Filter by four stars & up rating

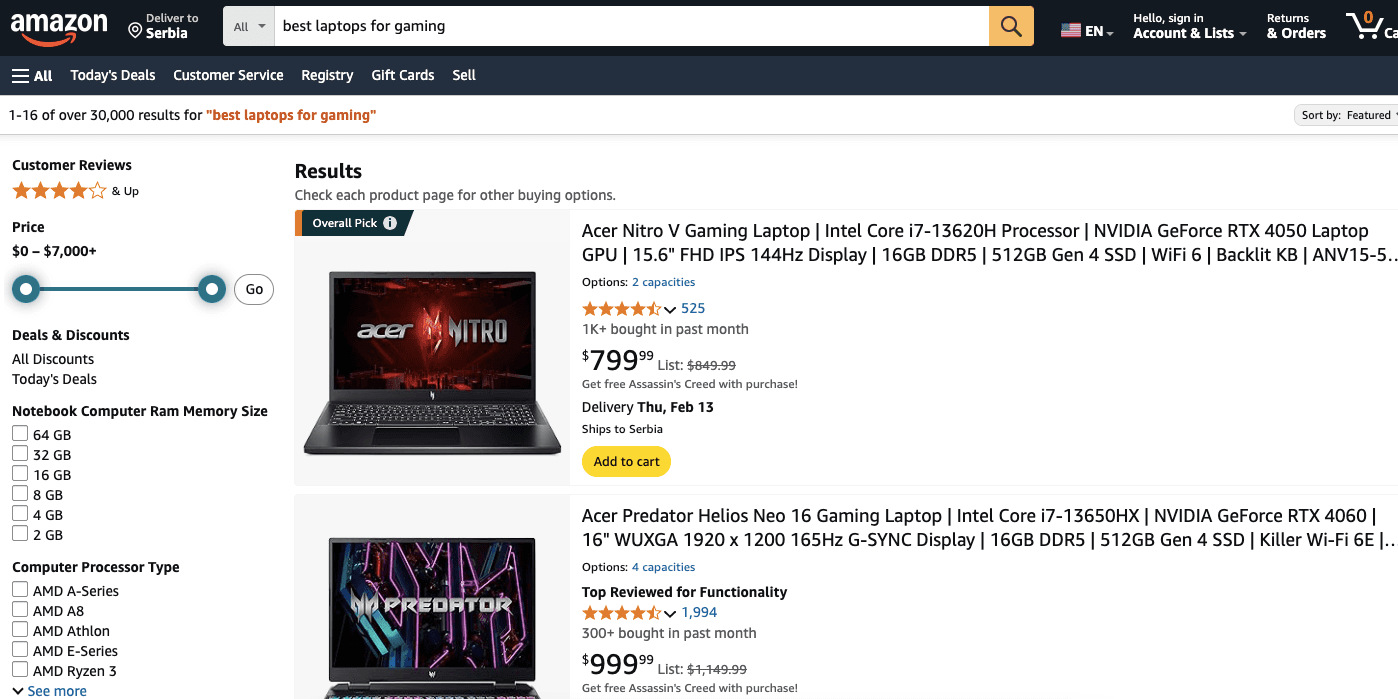(x=59, y=191)
